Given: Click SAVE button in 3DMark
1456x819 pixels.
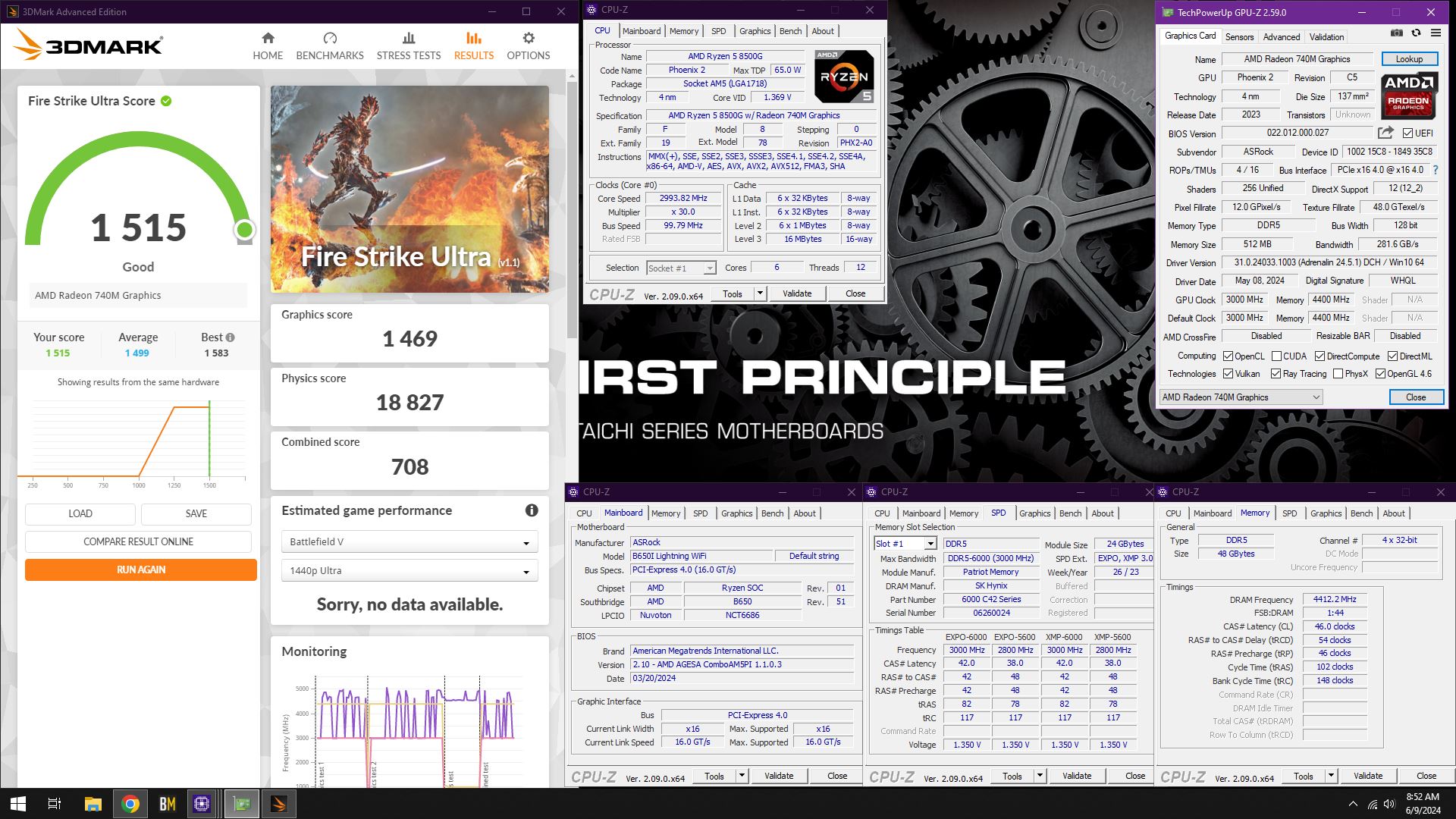Looking at the screenshot, I should 196,513.
